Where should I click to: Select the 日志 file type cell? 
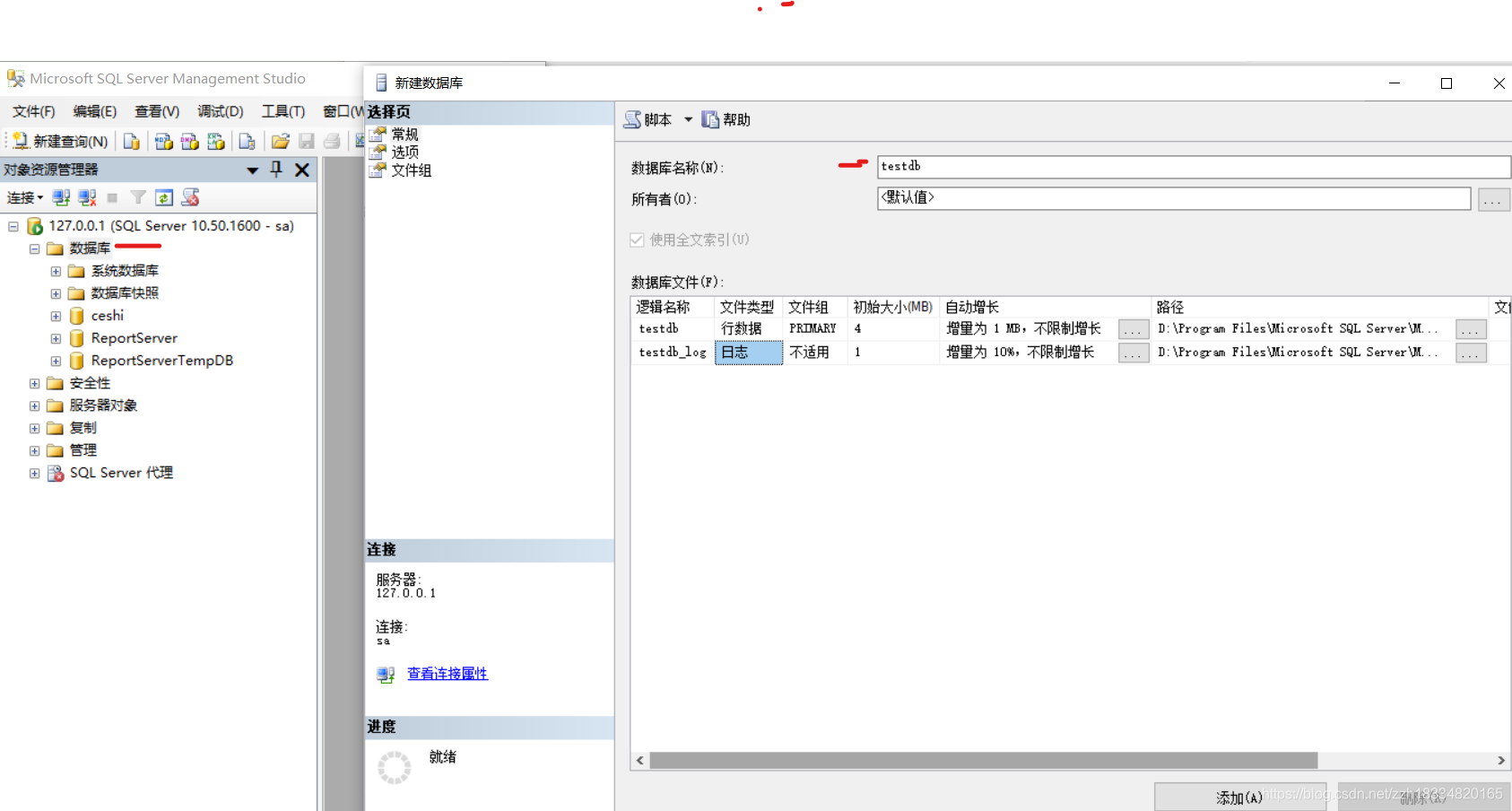749,353
